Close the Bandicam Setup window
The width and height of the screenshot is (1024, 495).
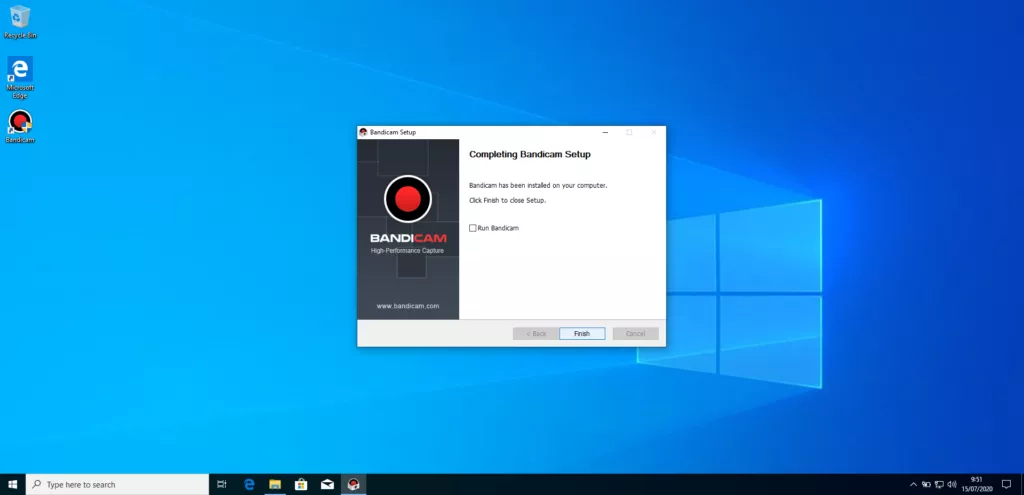coord(654,132)
